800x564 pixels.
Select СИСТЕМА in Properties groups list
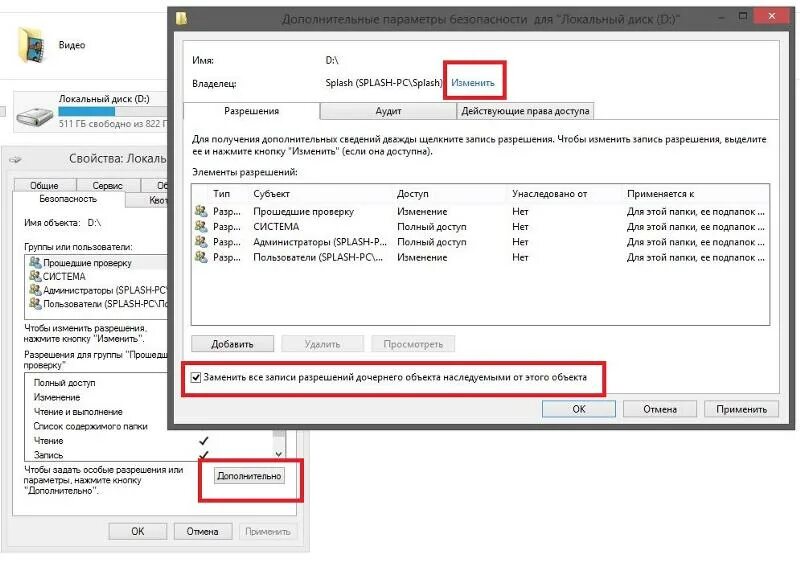pyautogui.click(x=97, y=277)
